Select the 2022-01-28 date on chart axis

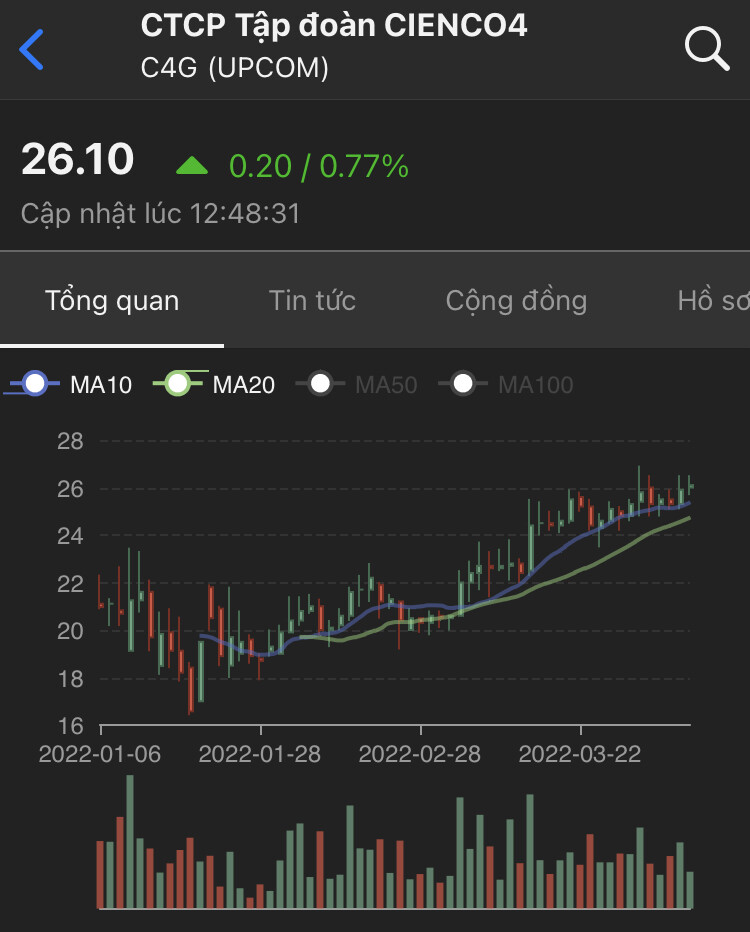pos(260,754)
